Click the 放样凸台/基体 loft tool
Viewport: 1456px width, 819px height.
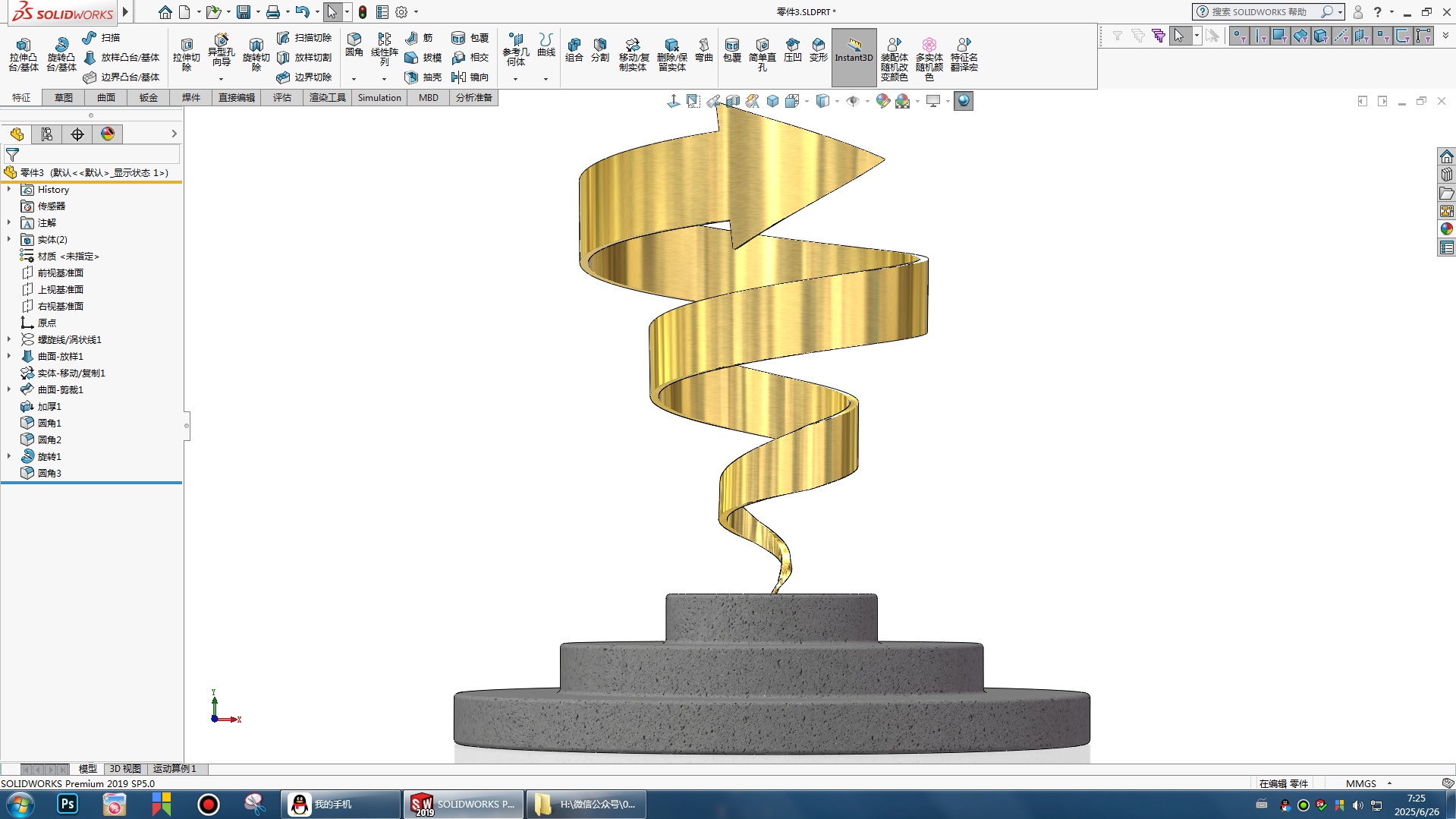[121, 57]
